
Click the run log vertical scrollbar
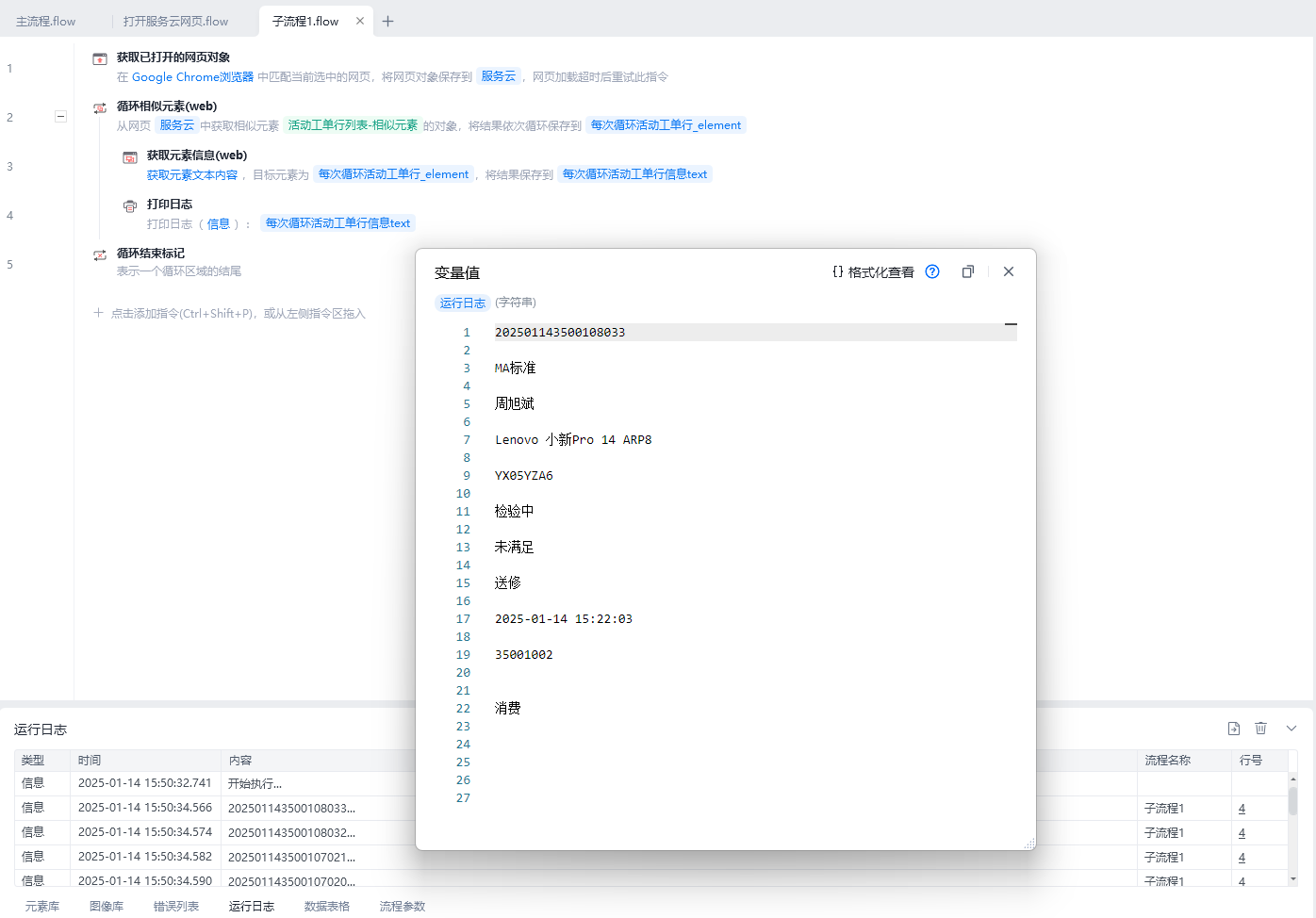click(1292, 802)
